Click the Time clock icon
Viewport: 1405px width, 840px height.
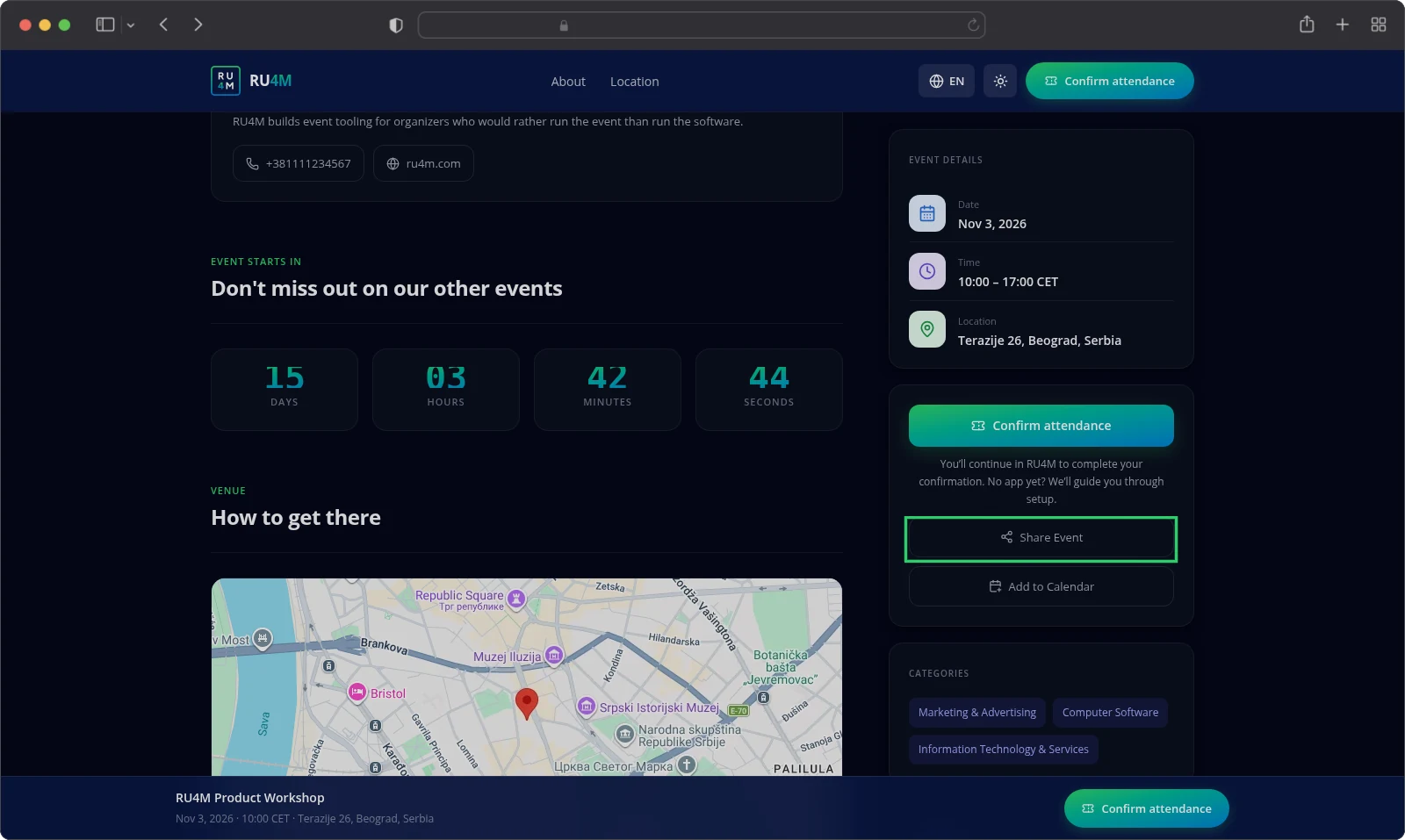pos(927,271)
